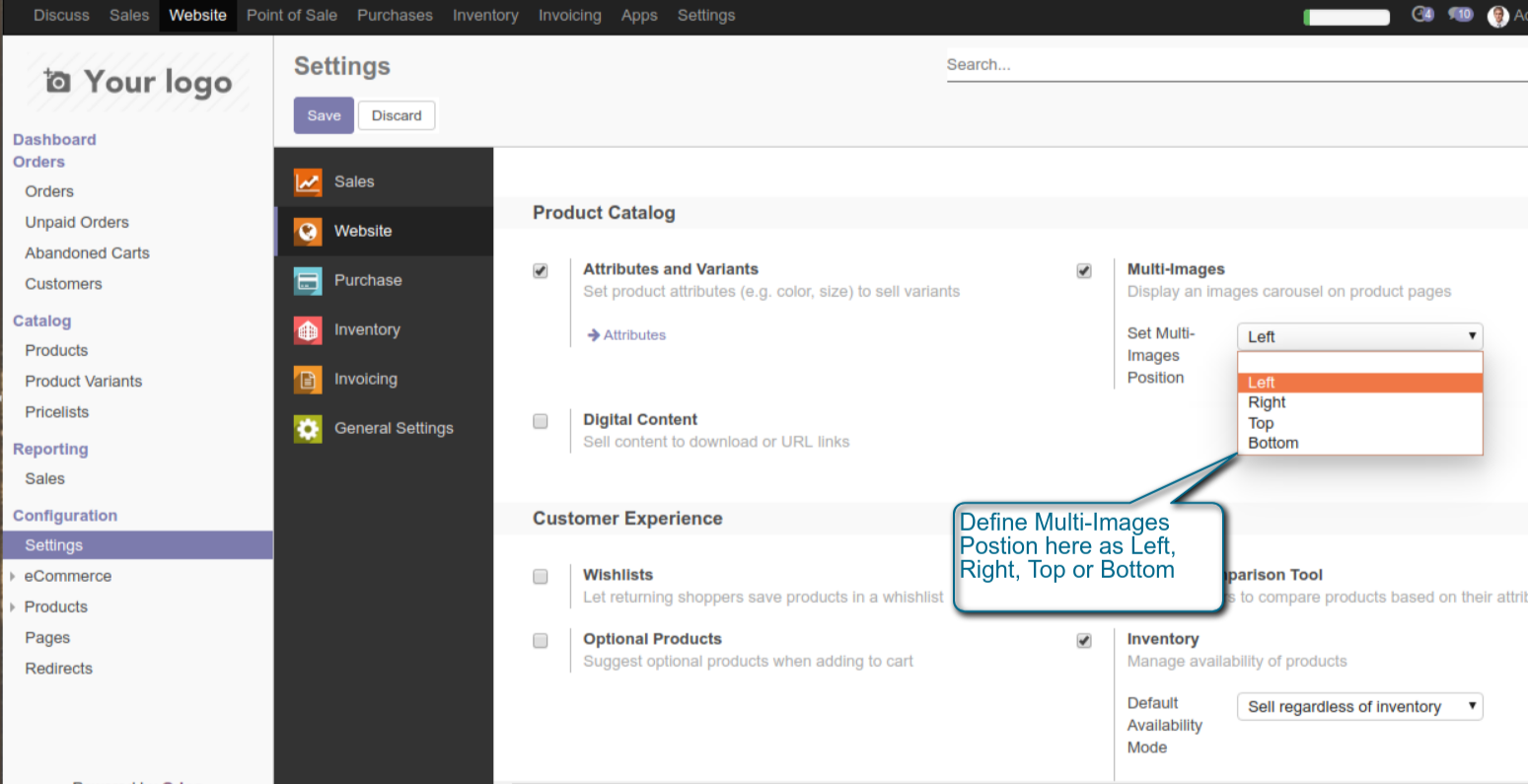Click the Invoicing document icon
The height and width of the screenshot is (784, 1528).
pos(308,379)
